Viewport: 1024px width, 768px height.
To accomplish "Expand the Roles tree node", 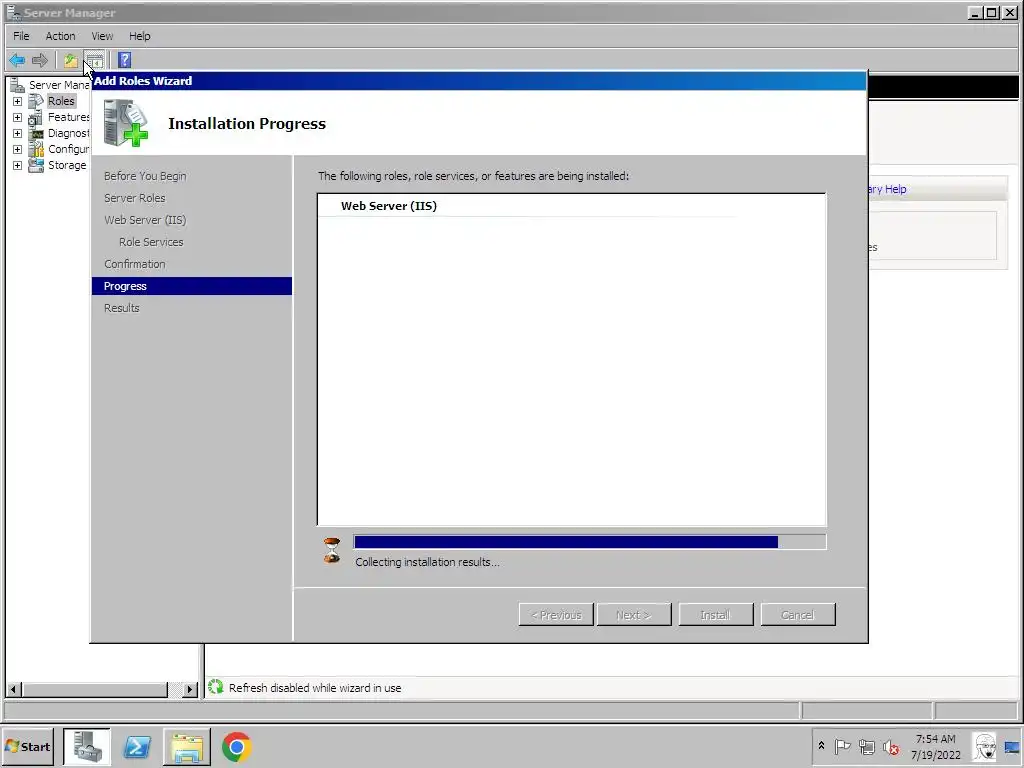I will point(18,101).
